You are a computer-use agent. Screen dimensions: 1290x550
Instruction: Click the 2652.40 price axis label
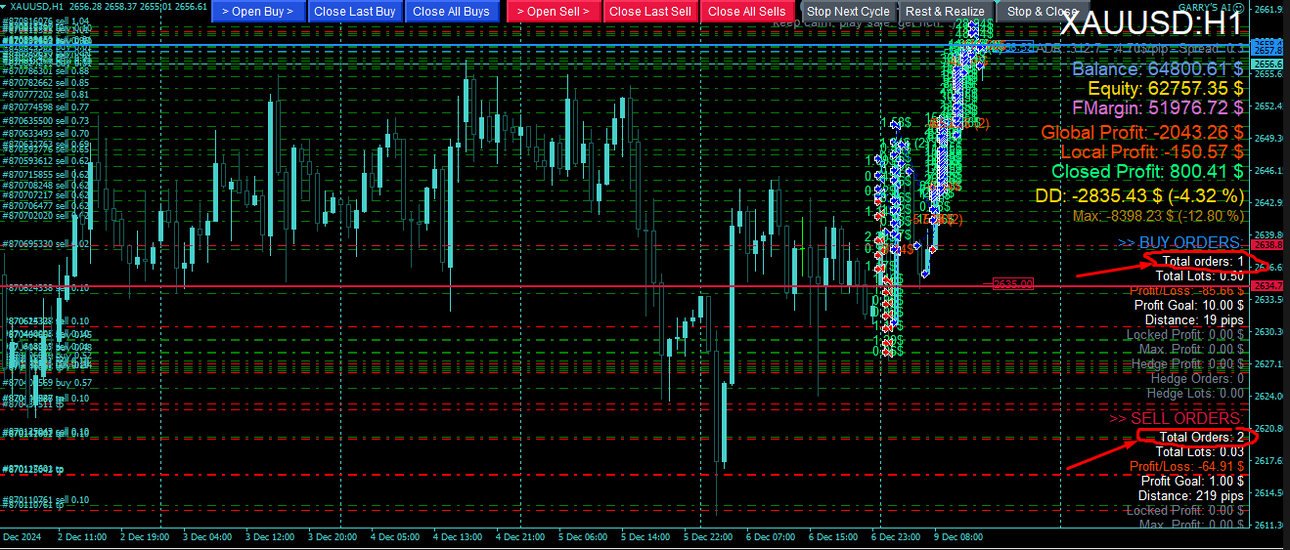tap(1268, 106)
